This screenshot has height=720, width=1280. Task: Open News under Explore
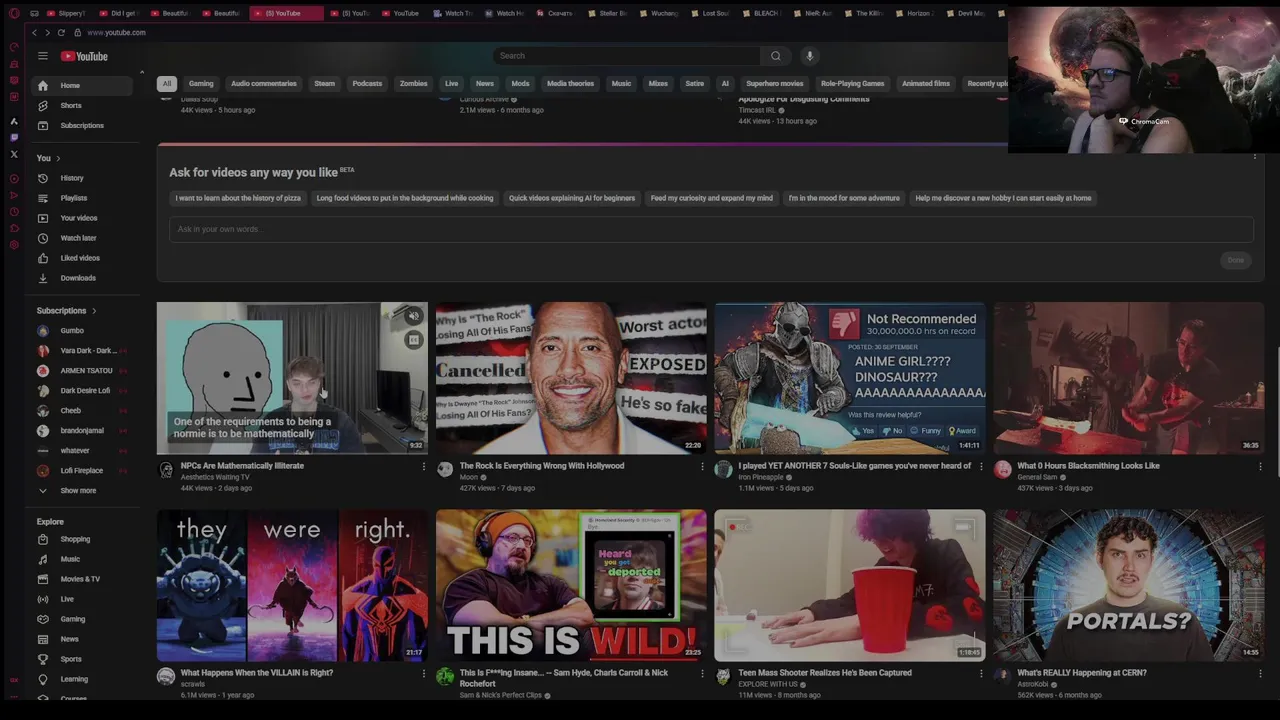[x=81, y=639]
